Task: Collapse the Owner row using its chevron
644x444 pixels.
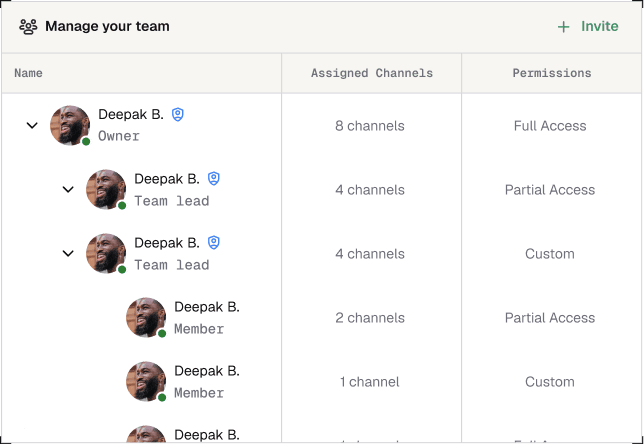Action: click(x=32, y=126)
